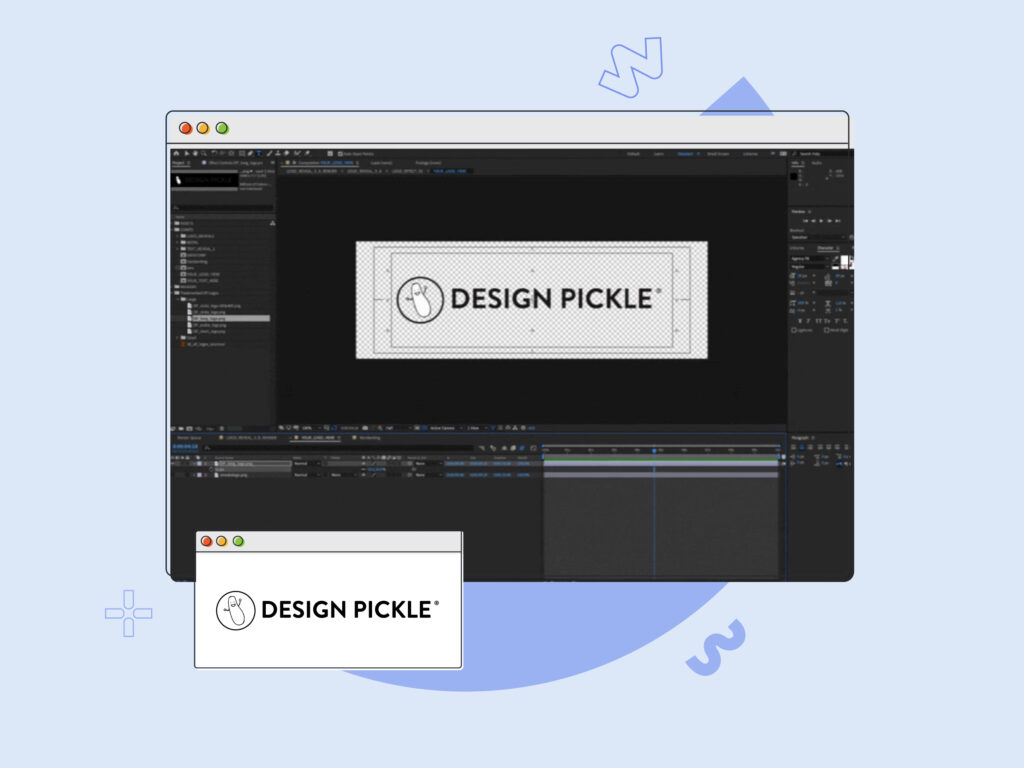Select the highlighted logo file in Project panel

point(229,319)
